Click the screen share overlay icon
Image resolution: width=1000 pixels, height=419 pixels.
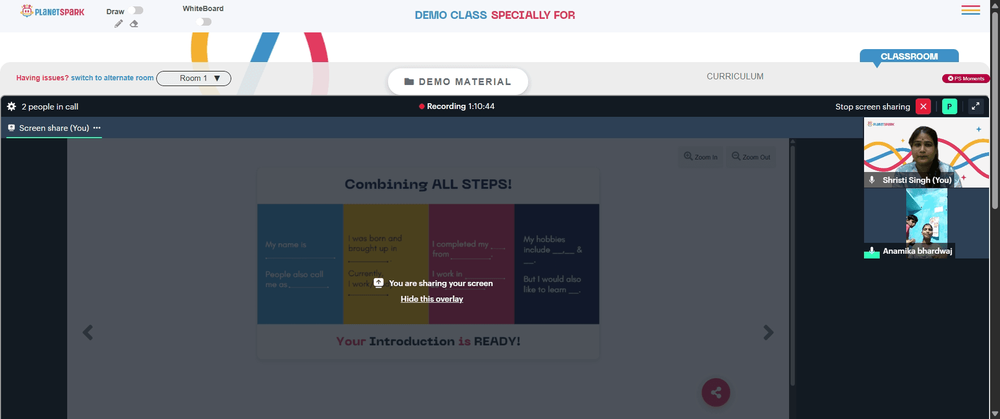coord(378,283)
